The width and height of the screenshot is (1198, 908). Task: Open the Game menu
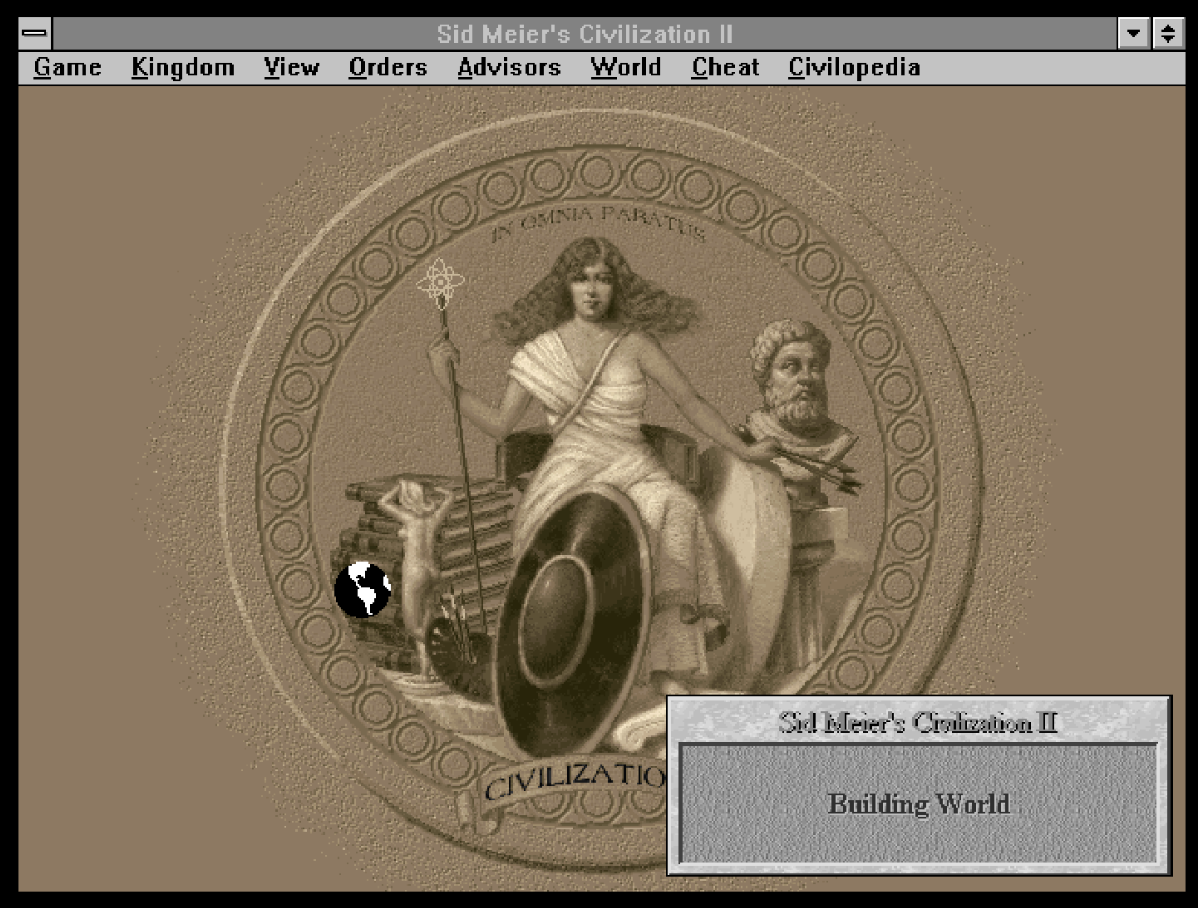click(x=67, y=68)
